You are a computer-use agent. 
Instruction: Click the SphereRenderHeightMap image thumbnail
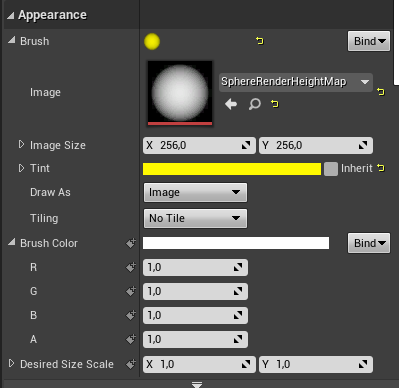[180, 93]
